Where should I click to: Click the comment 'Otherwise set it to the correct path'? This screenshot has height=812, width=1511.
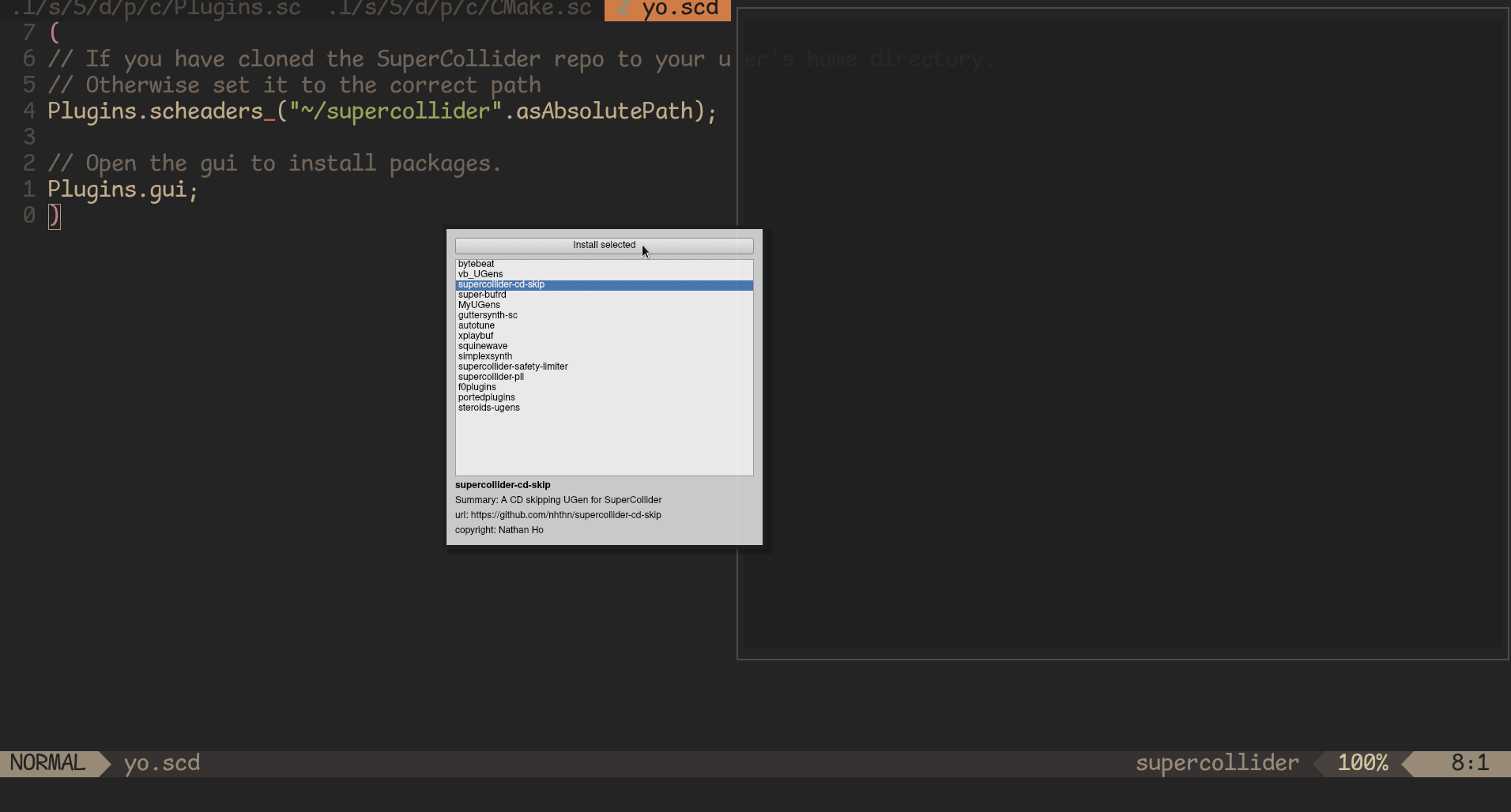point(294,85)
